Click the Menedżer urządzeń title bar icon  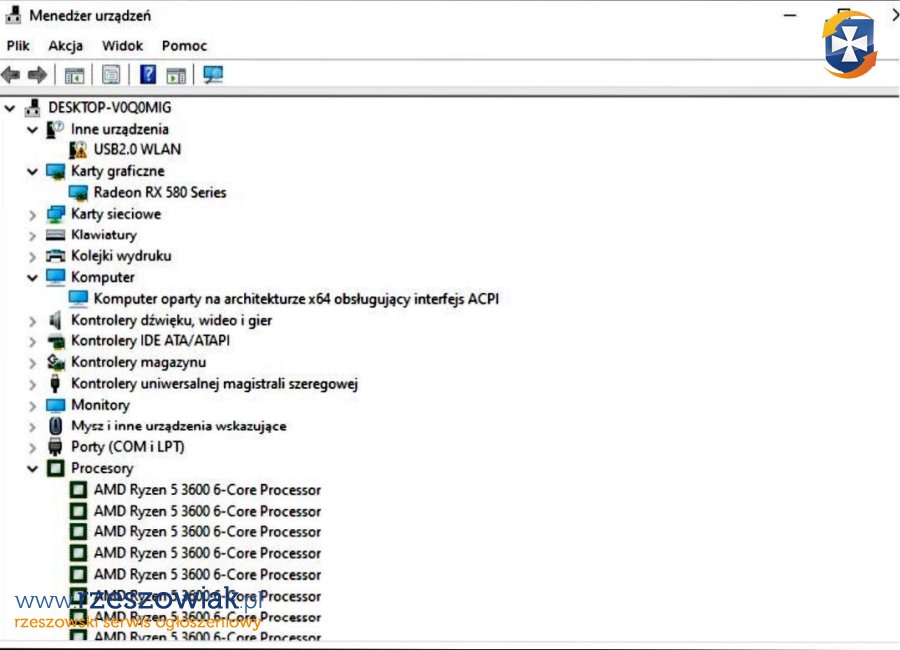click(13, 16)
